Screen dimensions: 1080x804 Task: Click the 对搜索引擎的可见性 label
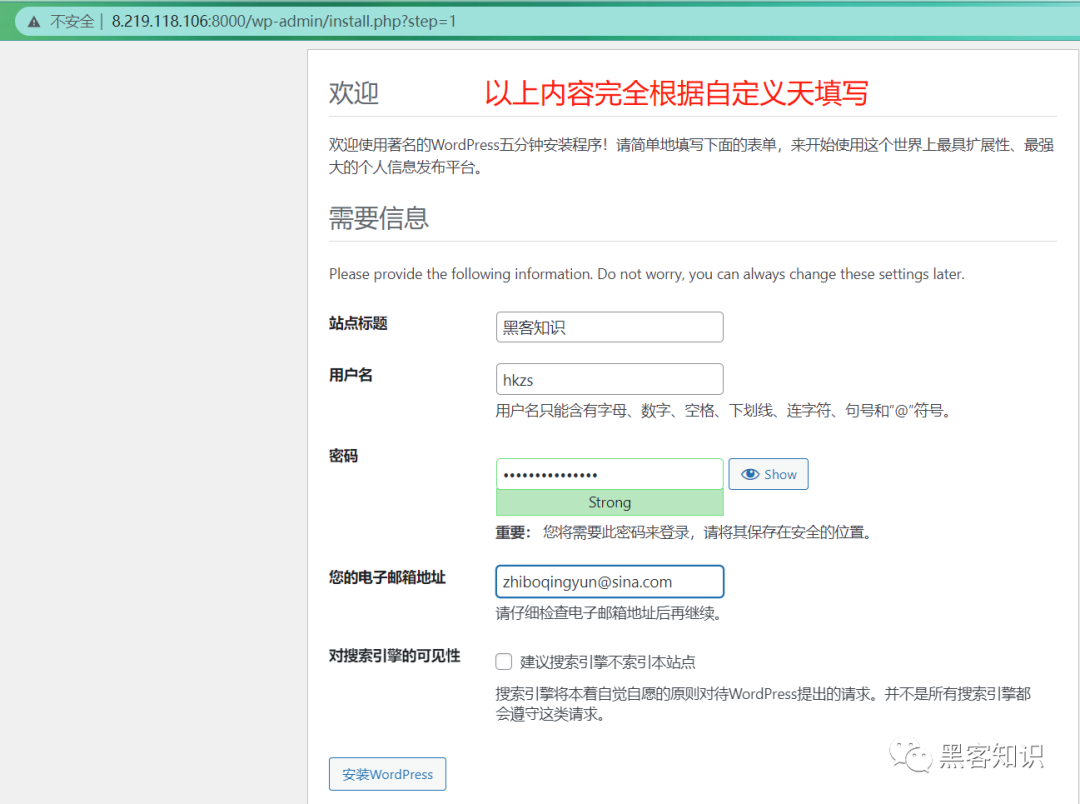tap(395, 656)
